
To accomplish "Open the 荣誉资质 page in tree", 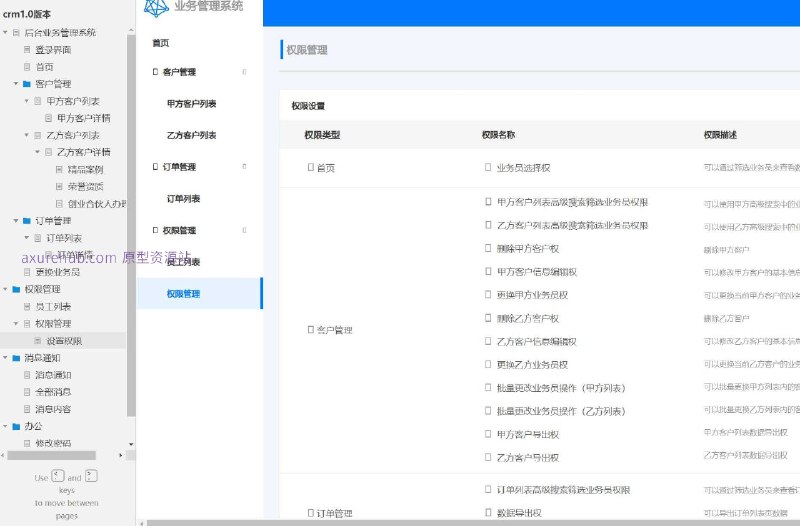I will click(86, 187).
